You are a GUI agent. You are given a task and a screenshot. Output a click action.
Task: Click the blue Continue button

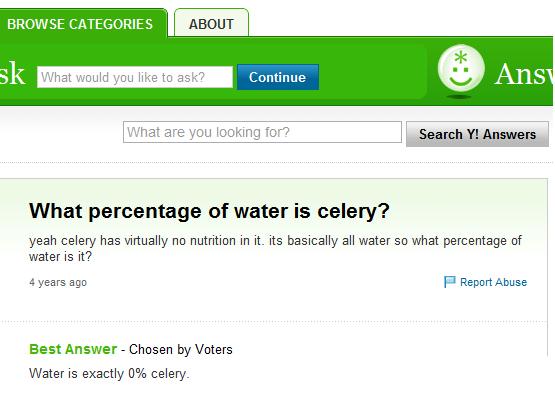[x=278, y=77]
